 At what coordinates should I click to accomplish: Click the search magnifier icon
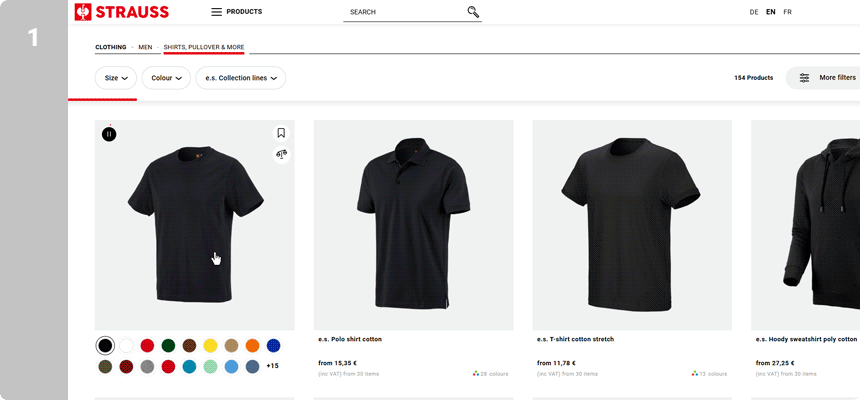coord(473,12)
